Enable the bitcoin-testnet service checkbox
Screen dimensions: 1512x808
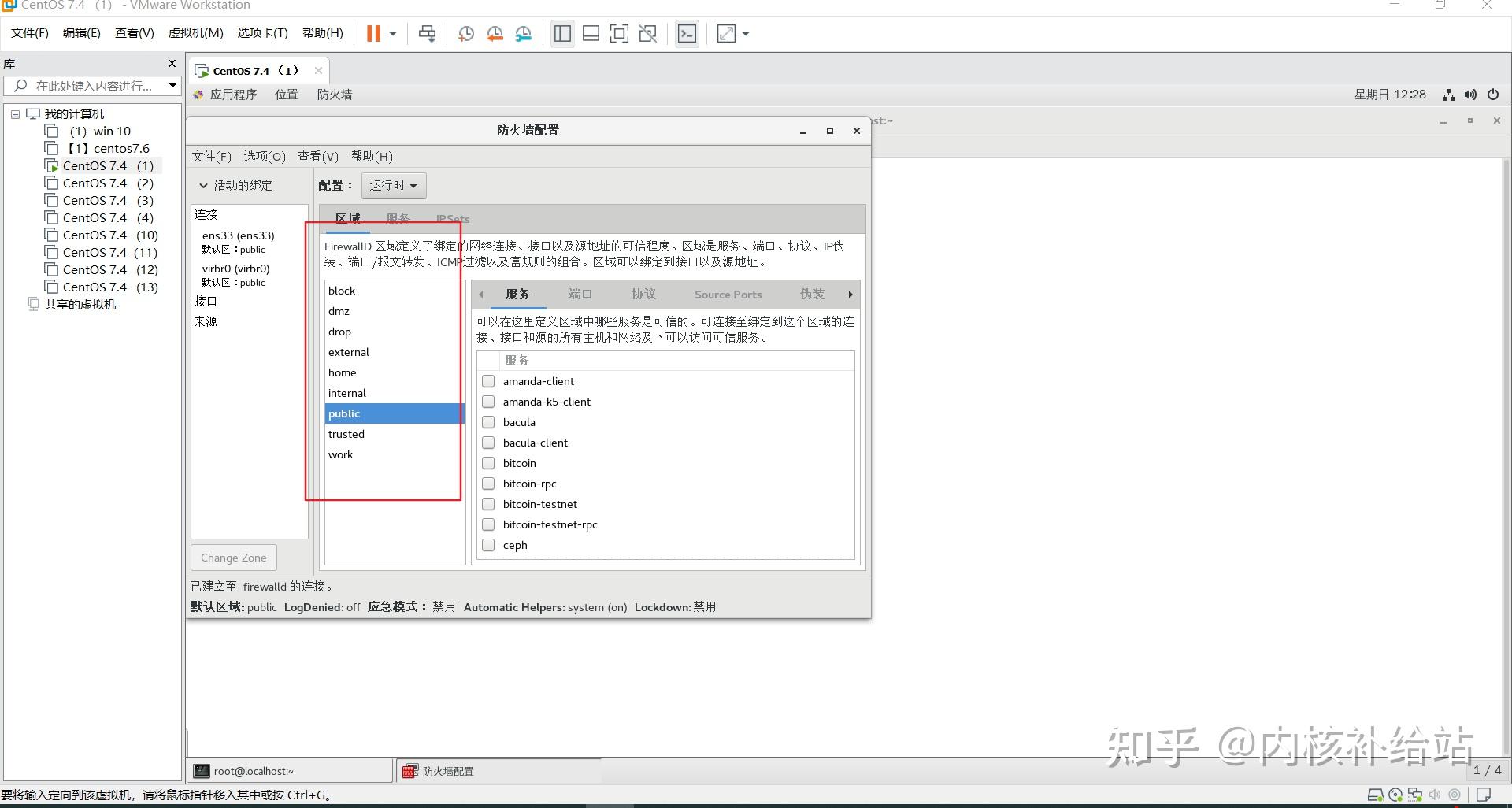(x=488, y=504)
